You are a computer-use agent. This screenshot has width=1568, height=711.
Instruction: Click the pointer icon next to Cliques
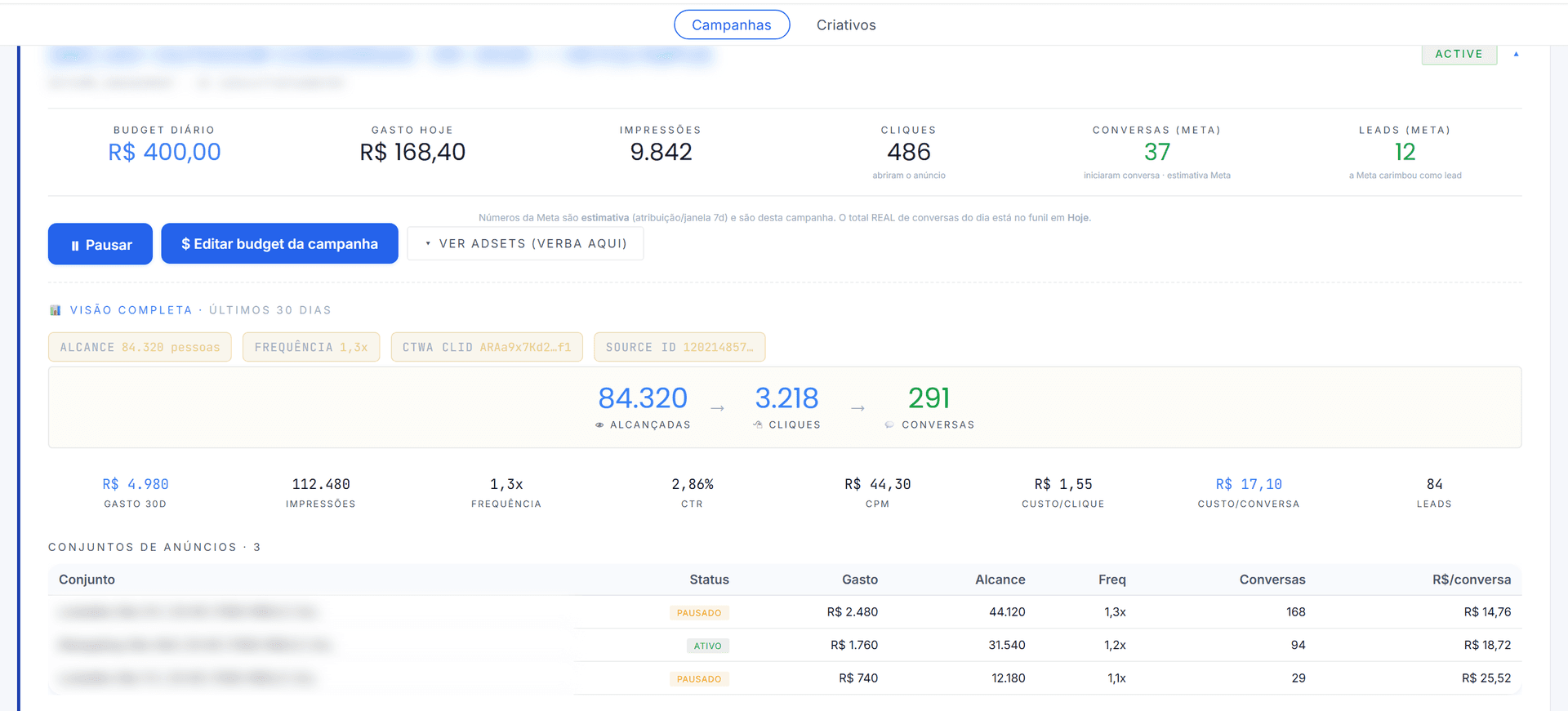(x=757, y=425)
